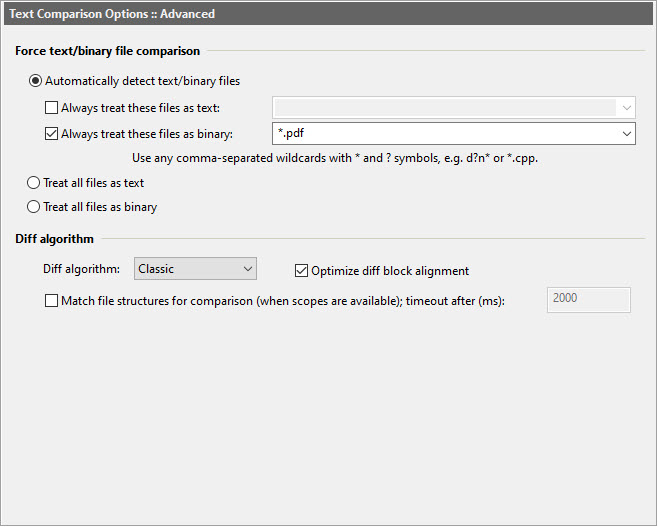
Task: Click the "timeout after (ms)" label text
Action: [463, 300]
